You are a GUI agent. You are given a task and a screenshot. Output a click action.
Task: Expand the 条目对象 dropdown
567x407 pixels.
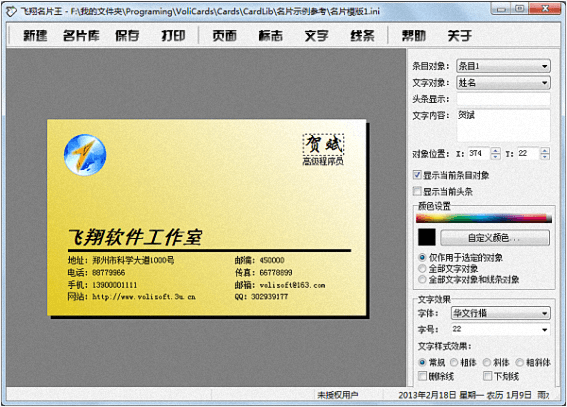coord(503,66)
